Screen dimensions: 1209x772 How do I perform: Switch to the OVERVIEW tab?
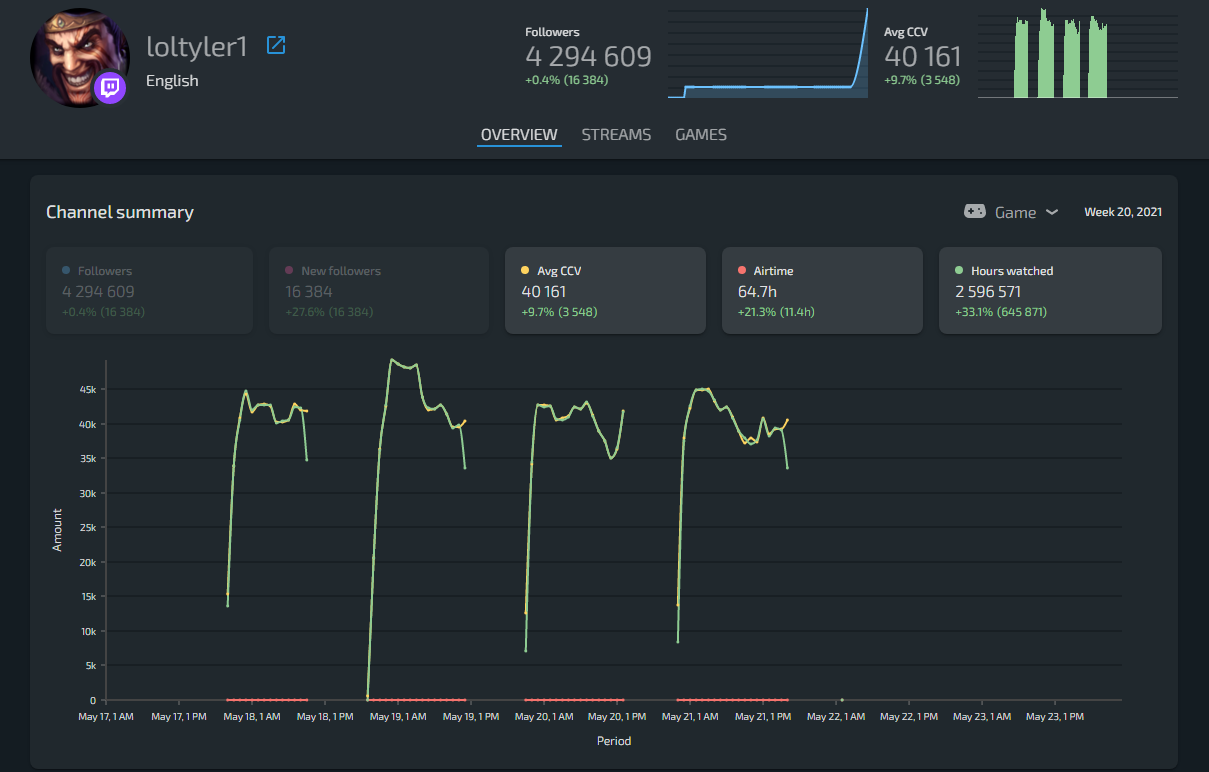[519, 135]
